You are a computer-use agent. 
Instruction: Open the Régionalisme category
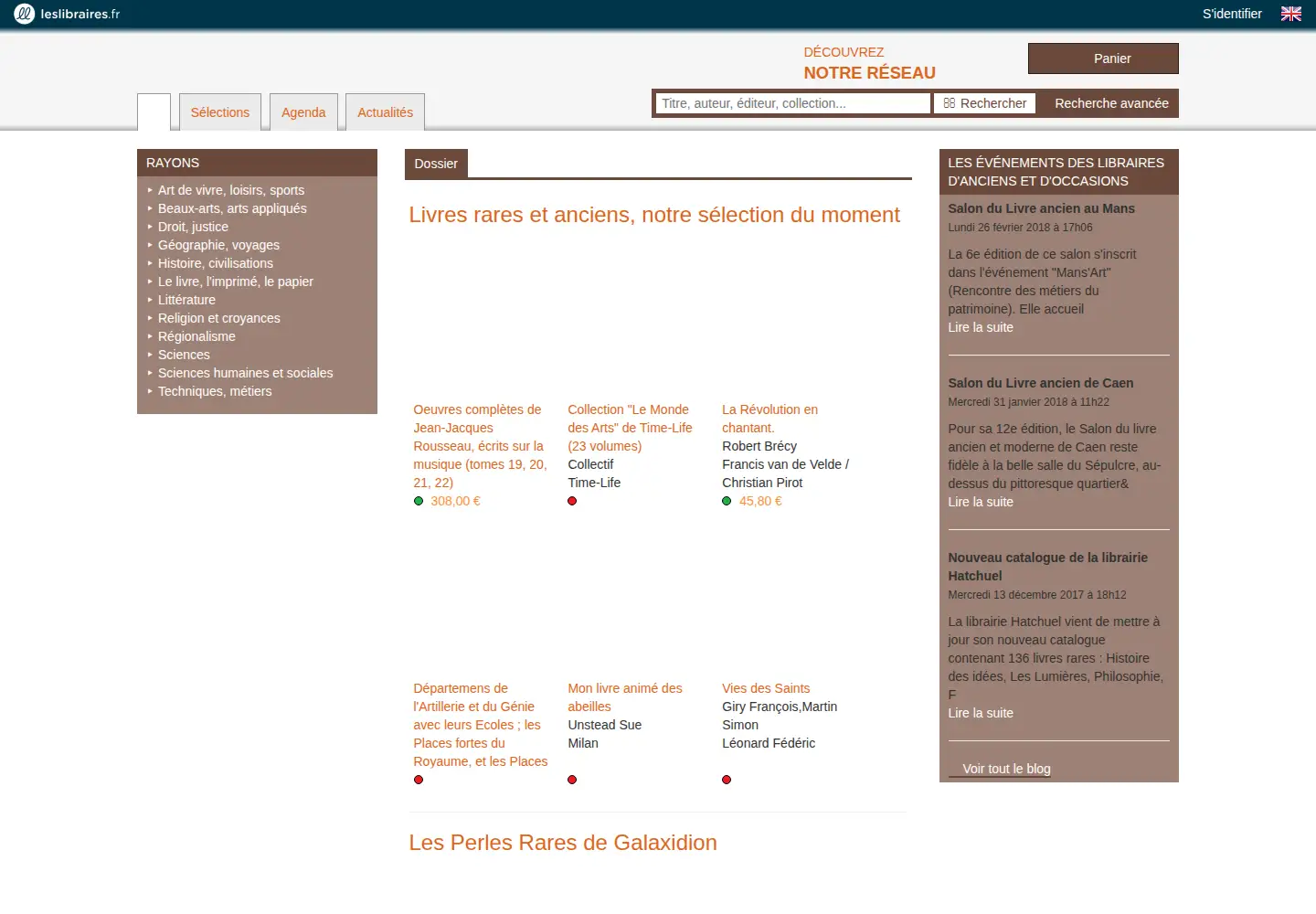pos(196,336)
